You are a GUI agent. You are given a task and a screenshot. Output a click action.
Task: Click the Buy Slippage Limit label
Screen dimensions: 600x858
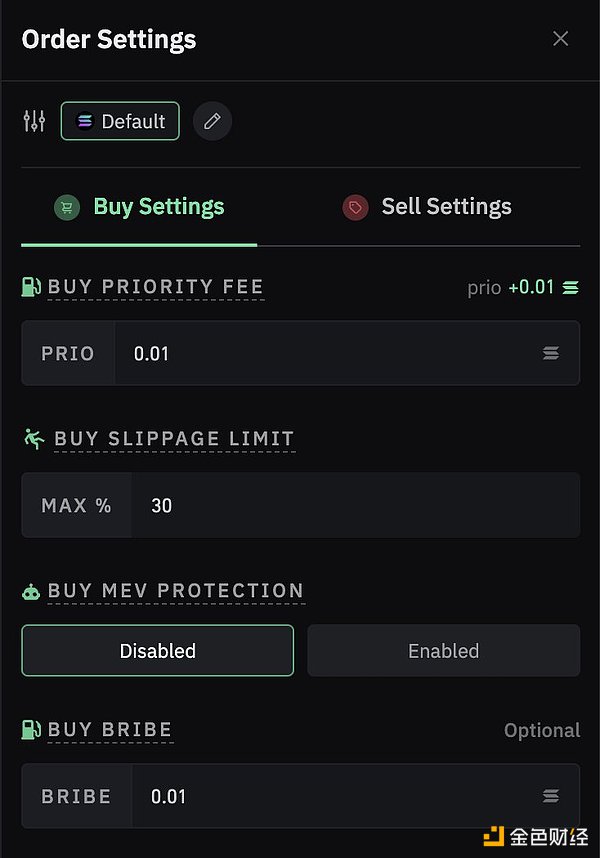tap(174, 438)
